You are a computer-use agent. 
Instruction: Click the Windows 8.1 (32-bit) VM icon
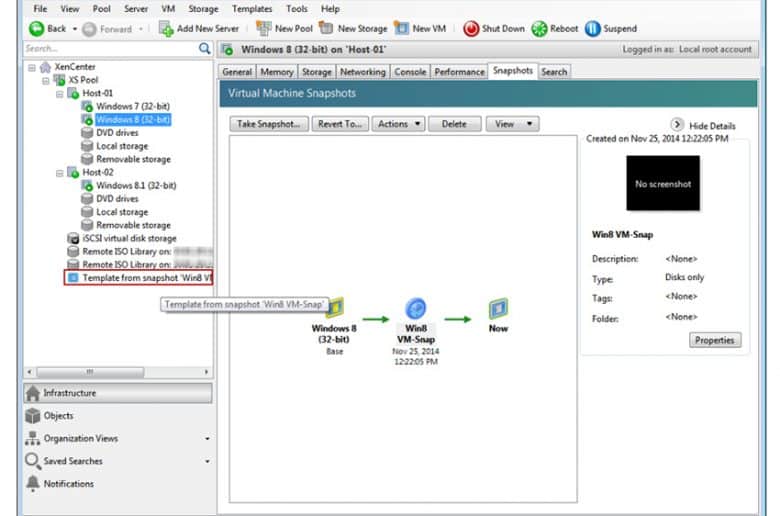click(x=87, y=186)
